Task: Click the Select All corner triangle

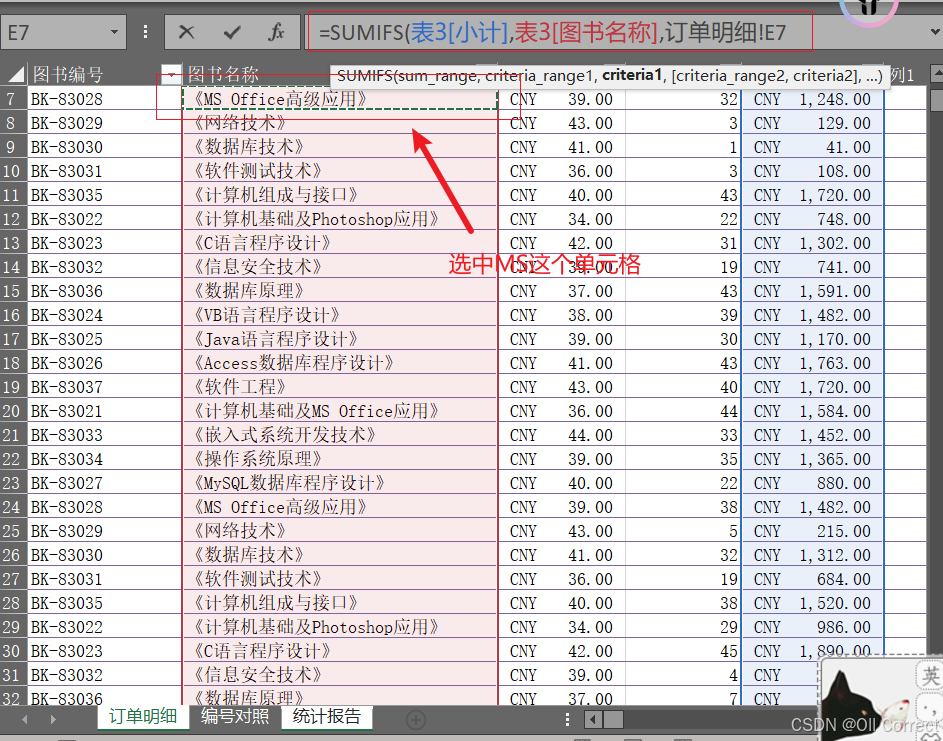Action: tap(15, 75)
